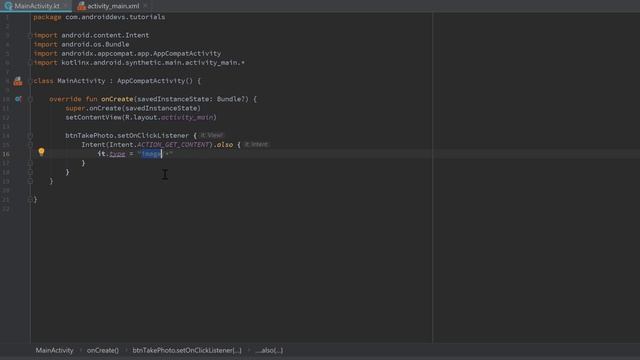Select btnTakePhoto.setOnClickListener breadcrumb
This screenshot has width=640, height=360.
tap(187, 350)
